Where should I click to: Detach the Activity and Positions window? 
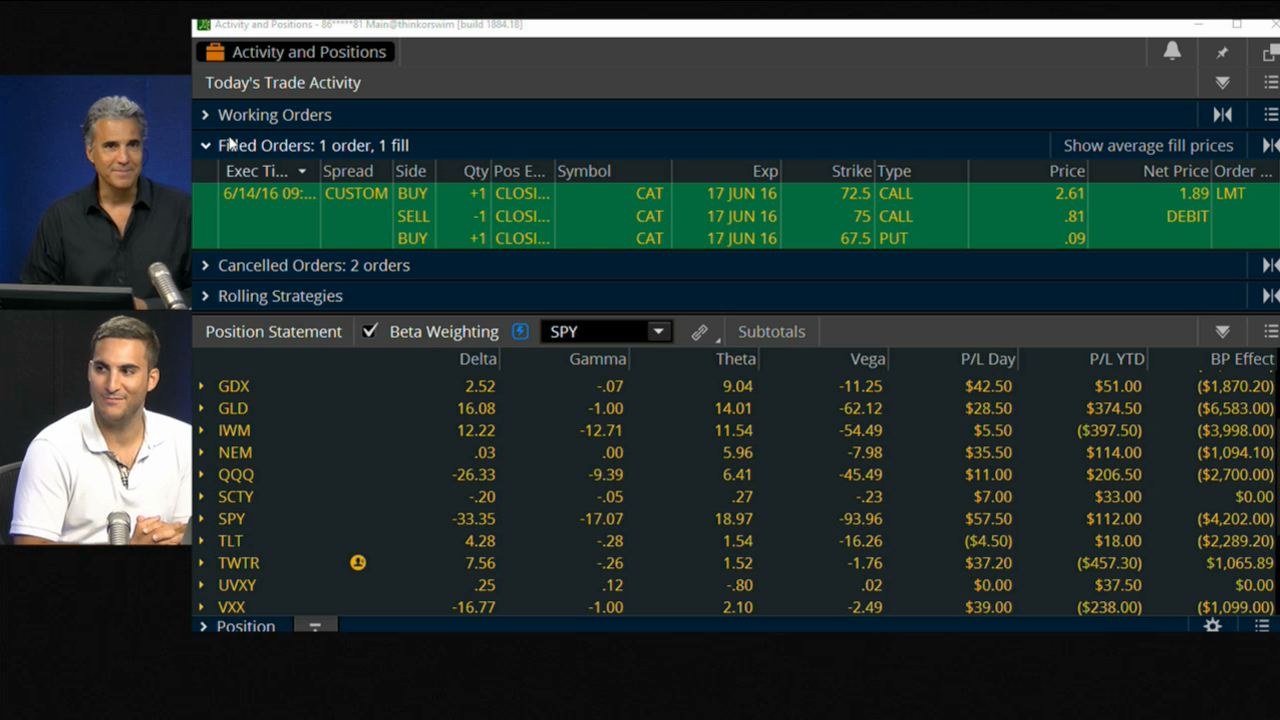pyautogui.click(x=1270, y=53)
